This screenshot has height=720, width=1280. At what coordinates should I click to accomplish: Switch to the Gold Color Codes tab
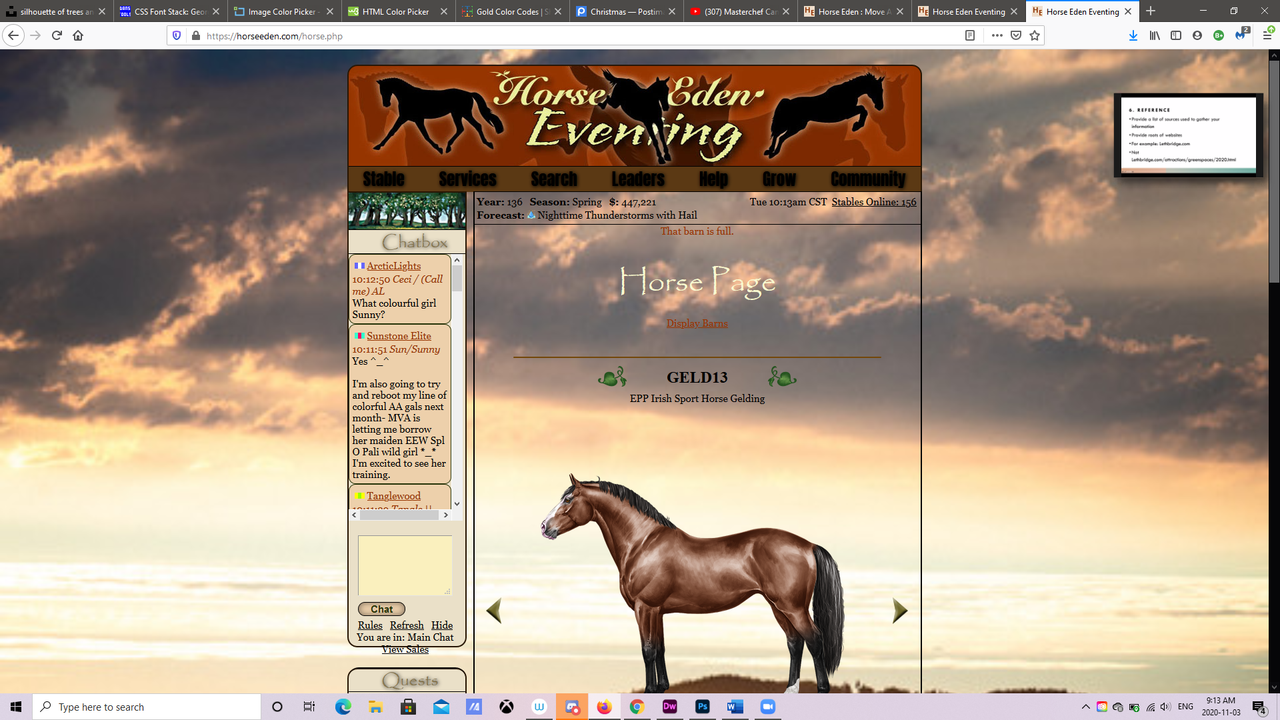tap(511, 11)
